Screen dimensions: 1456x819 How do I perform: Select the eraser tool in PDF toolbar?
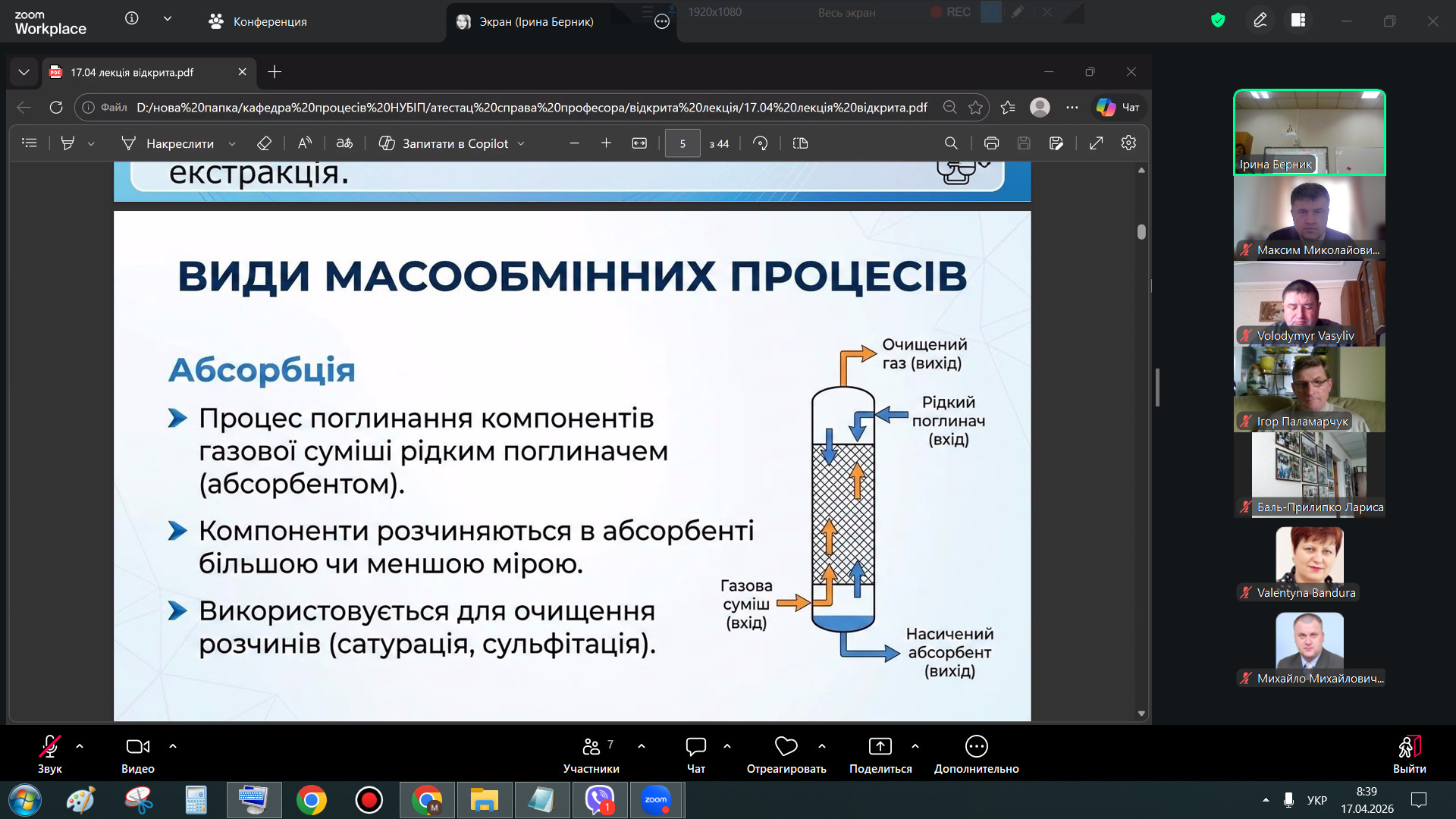pyautogui.click(x=264, y=143)
